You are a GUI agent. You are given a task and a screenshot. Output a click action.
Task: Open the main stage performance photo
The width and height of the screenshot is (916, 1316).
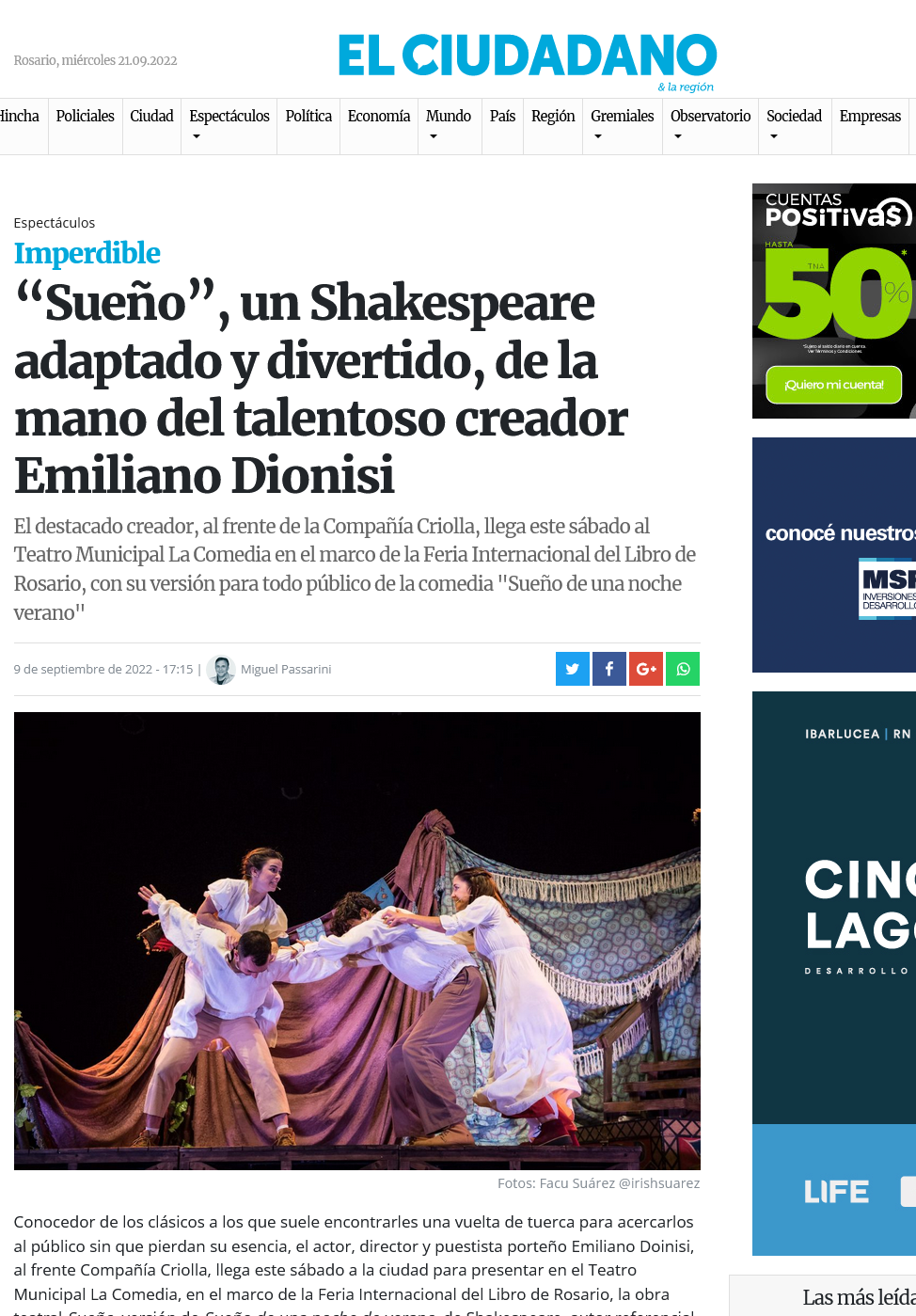point(357,941)
